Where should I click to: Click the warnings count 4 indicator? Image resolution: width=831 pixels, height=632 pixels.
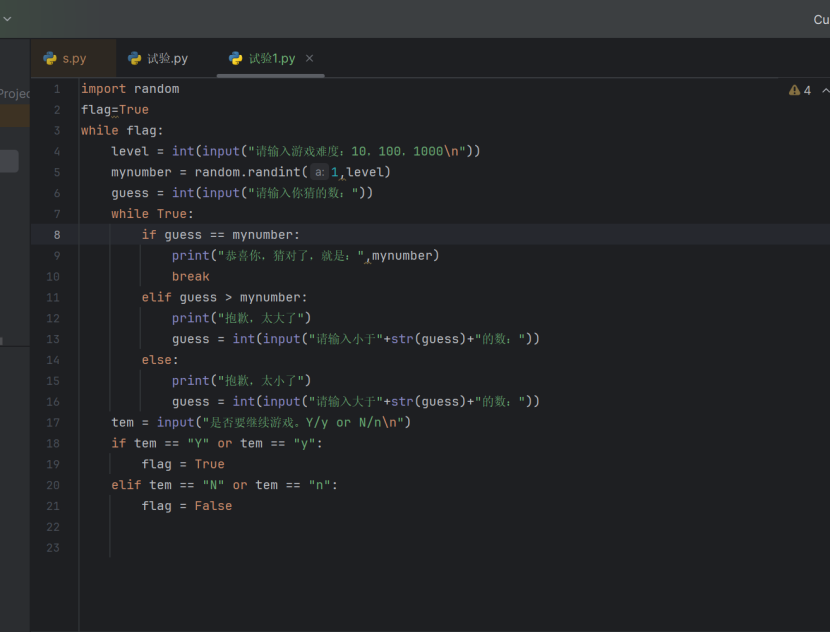pos(807,90)
